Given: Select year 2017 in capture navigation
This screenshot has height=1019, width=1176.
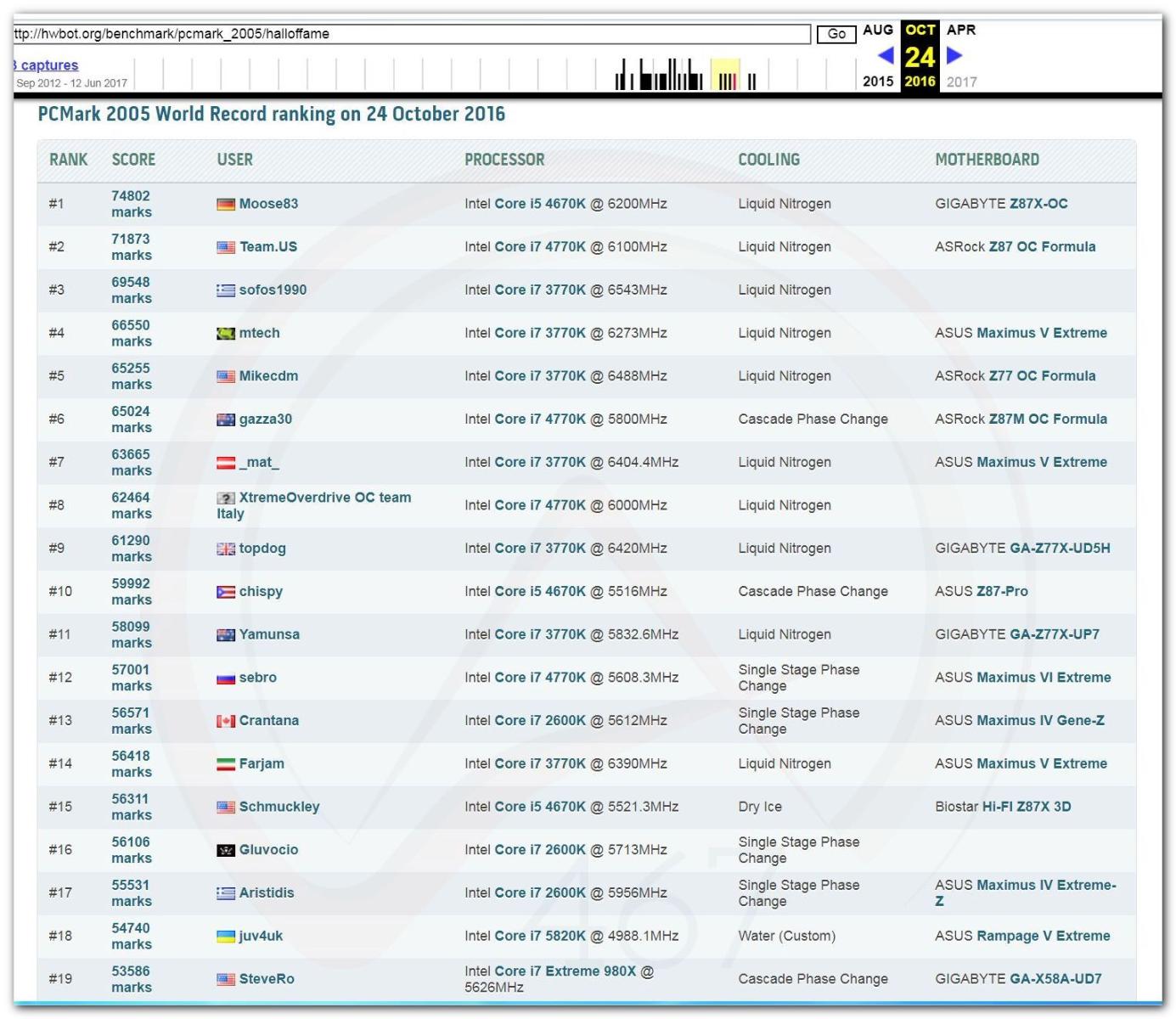Looking at the screenshot, I should coord(961,82).
